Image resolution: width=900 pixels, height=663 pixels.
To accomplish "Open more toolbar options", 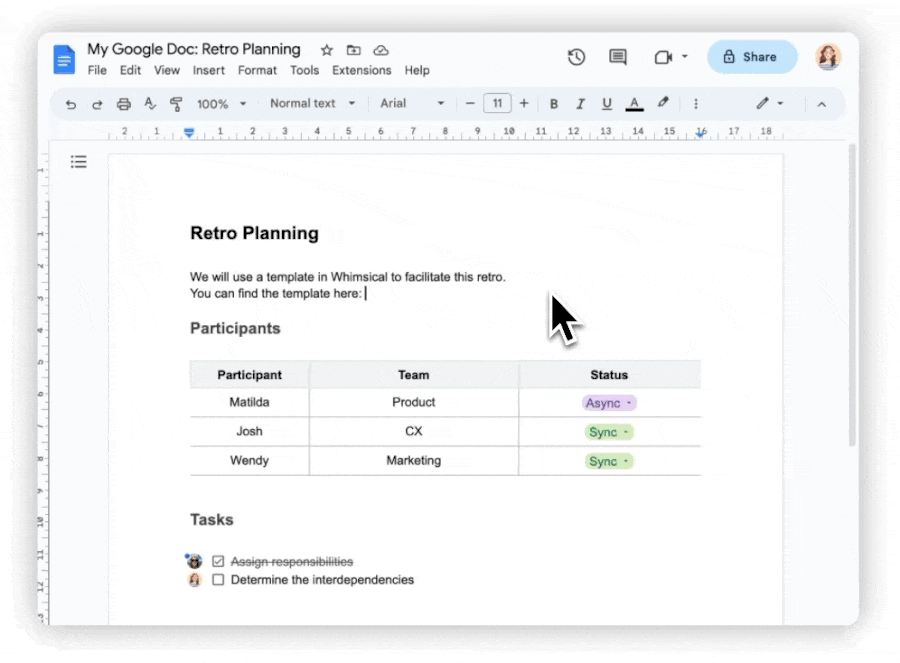I will pos(696,104).
